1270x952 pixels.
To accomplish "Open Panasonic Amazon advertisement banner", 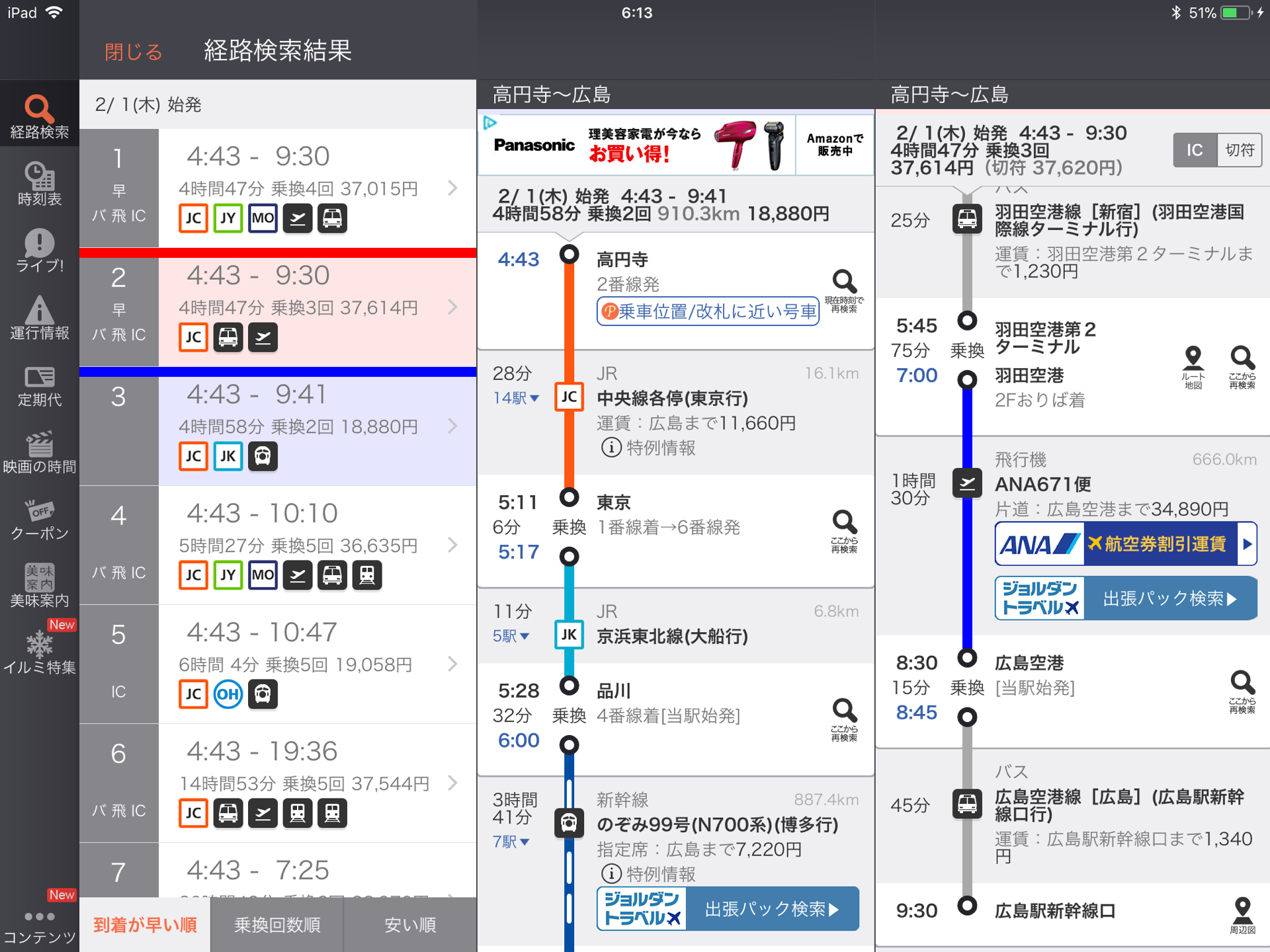I will [x=676, y=144].
